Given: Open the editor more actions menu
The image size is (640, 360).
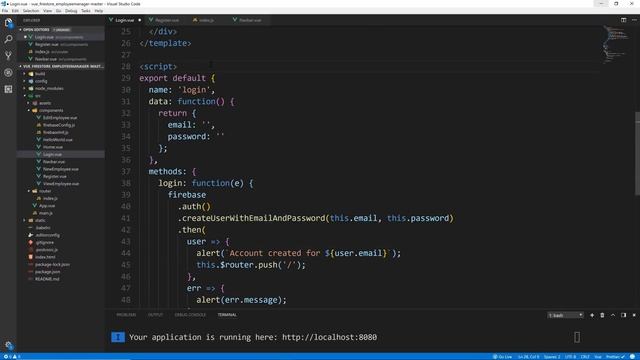Looking at the screenshot, I should click(634, 20).
